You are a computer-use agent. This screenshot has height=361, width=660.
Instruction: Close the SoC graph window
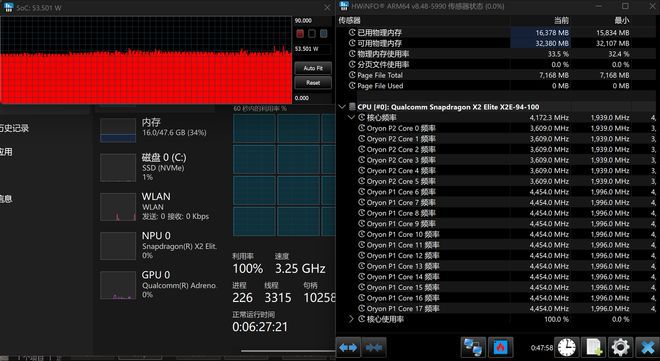pos(327,8)
